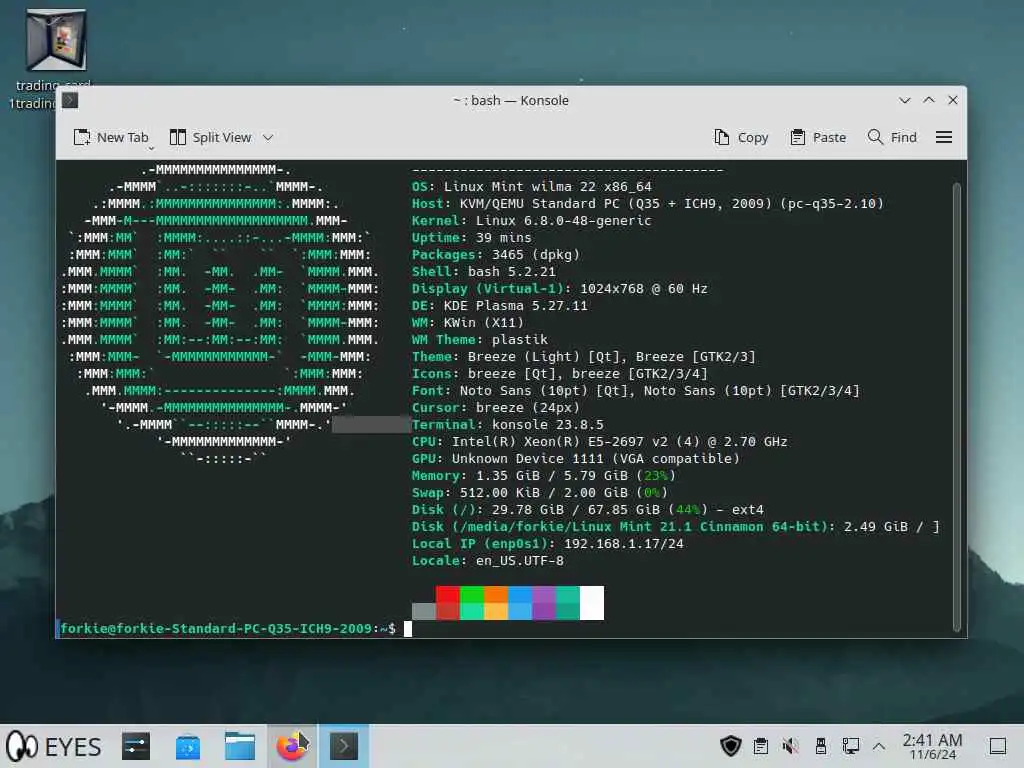This screenshot has width=1024, height=768.
Task: Open the EYES application launcher
Action: pyautogui.click(x=54, y=746)
